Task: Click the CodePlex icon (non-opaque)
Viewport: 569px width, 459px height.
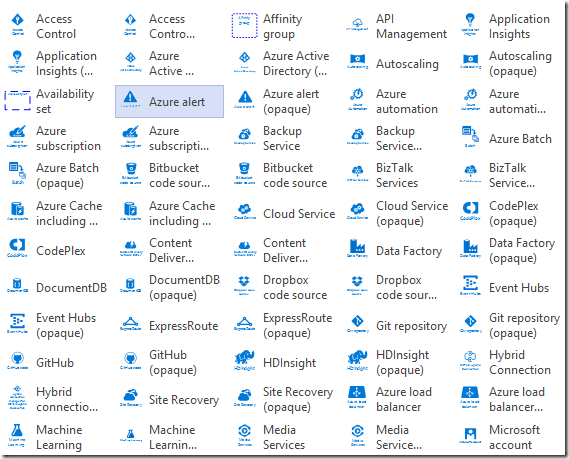Action: pyautogui.click(x=17, y=248)
